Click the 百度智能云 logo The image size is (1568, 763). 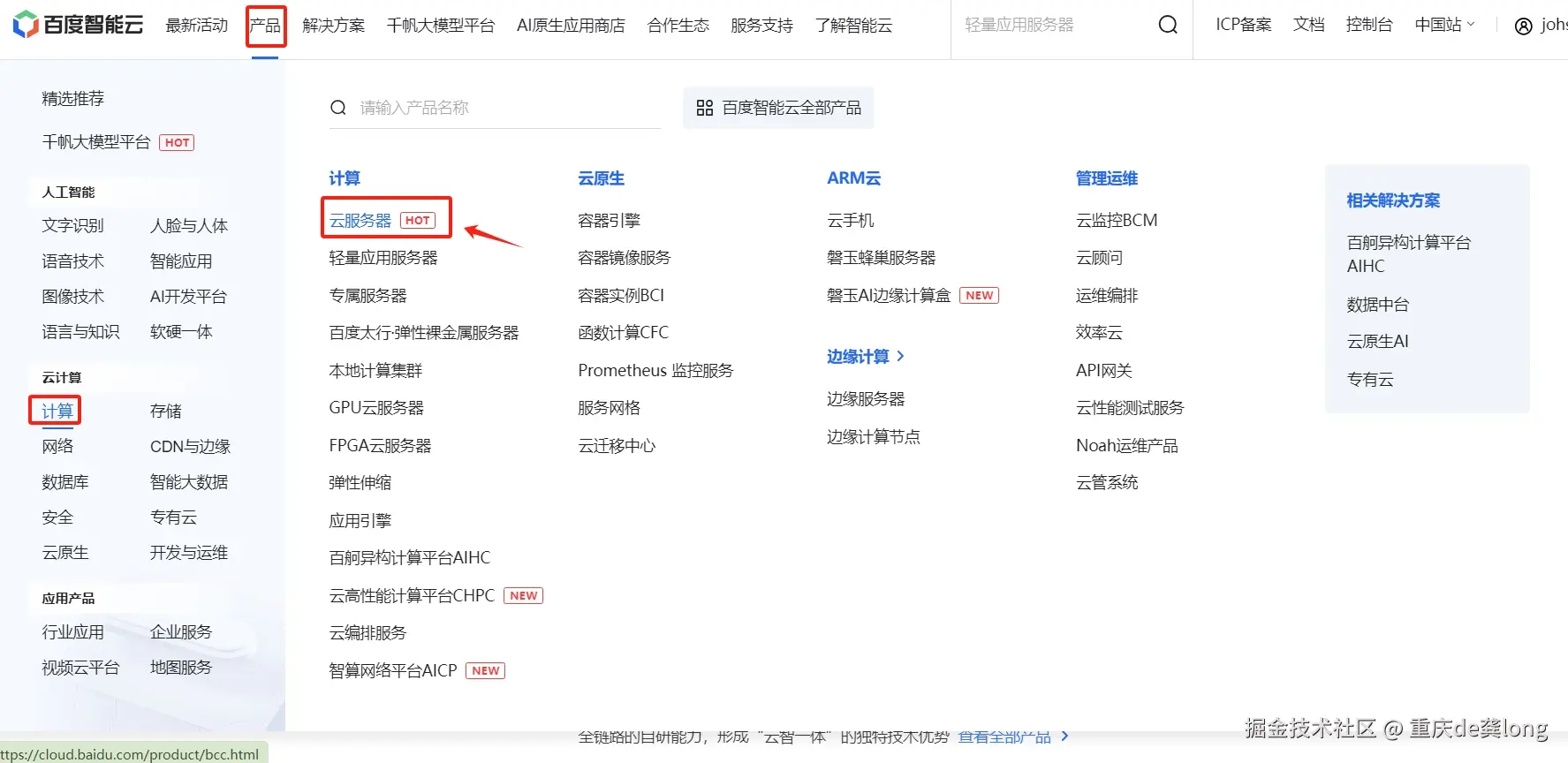[78, 25]
